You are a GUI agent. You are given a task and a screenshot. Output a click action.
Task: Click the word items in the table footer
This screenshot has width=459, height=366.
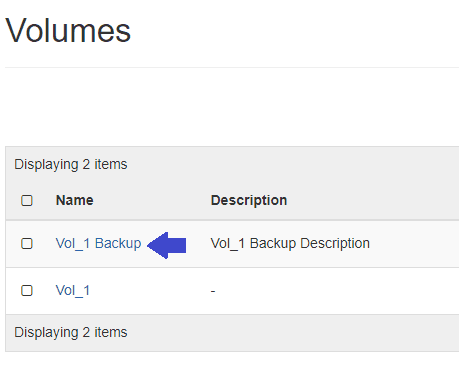point(111,332)
